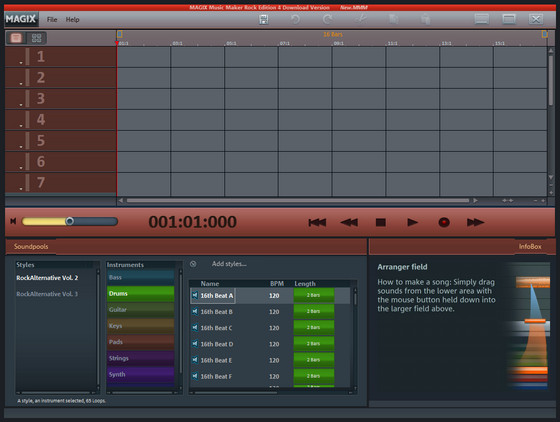560x422 pixels.
Task: Preview 16th Beat A speaker icon
Action: point(195,295)
